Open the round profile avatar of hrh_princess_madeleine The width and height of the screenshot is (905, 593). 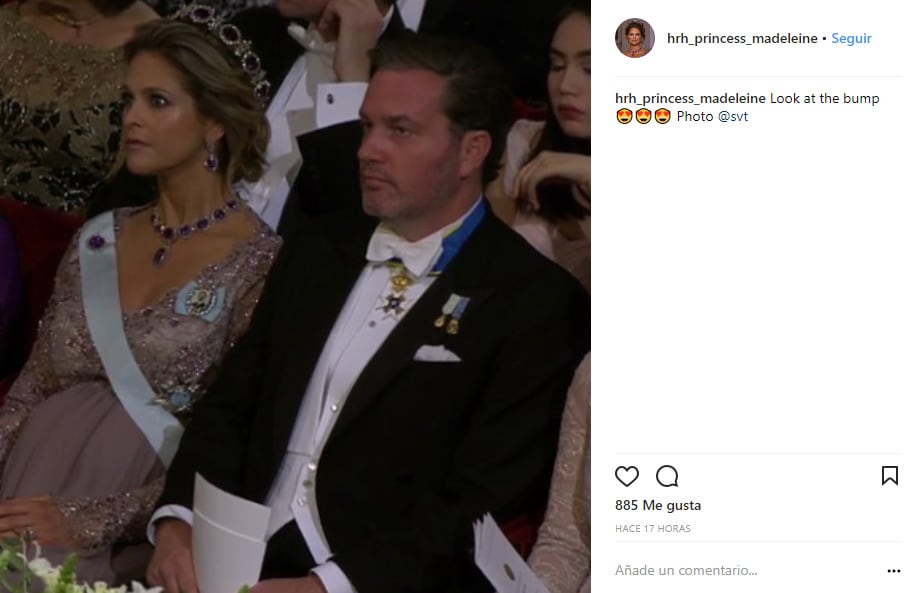click(x=634, y=38)
